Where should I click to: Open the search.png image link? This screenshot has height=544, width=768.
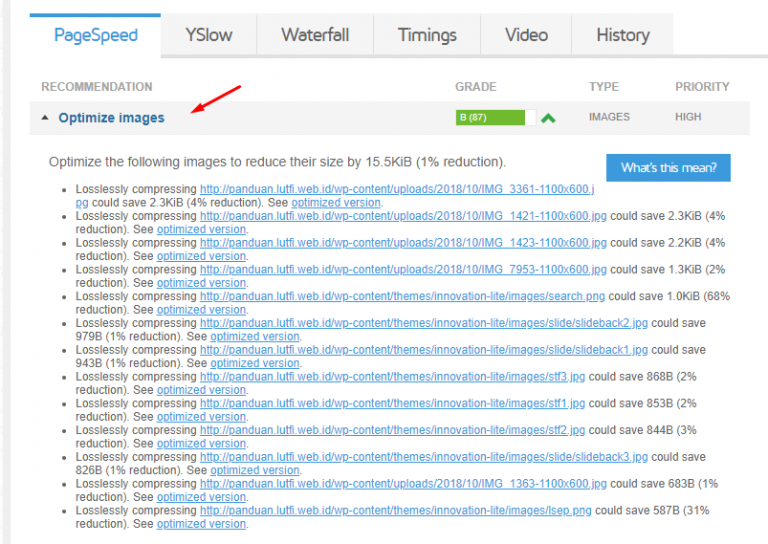click(402, 296)
